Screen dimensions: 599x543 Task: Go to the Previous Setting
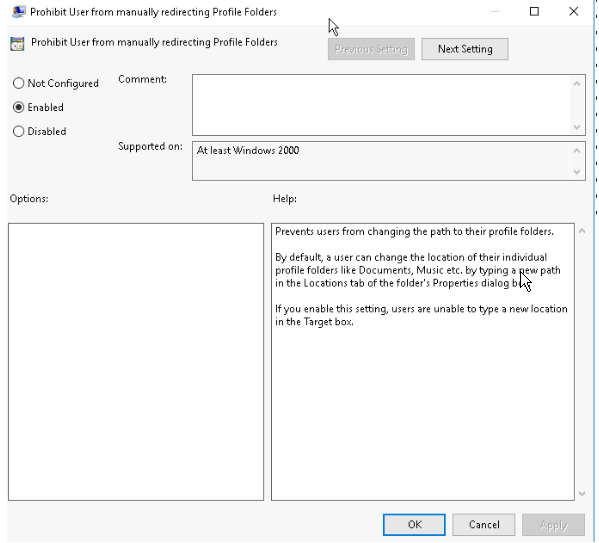coord(371,49)
